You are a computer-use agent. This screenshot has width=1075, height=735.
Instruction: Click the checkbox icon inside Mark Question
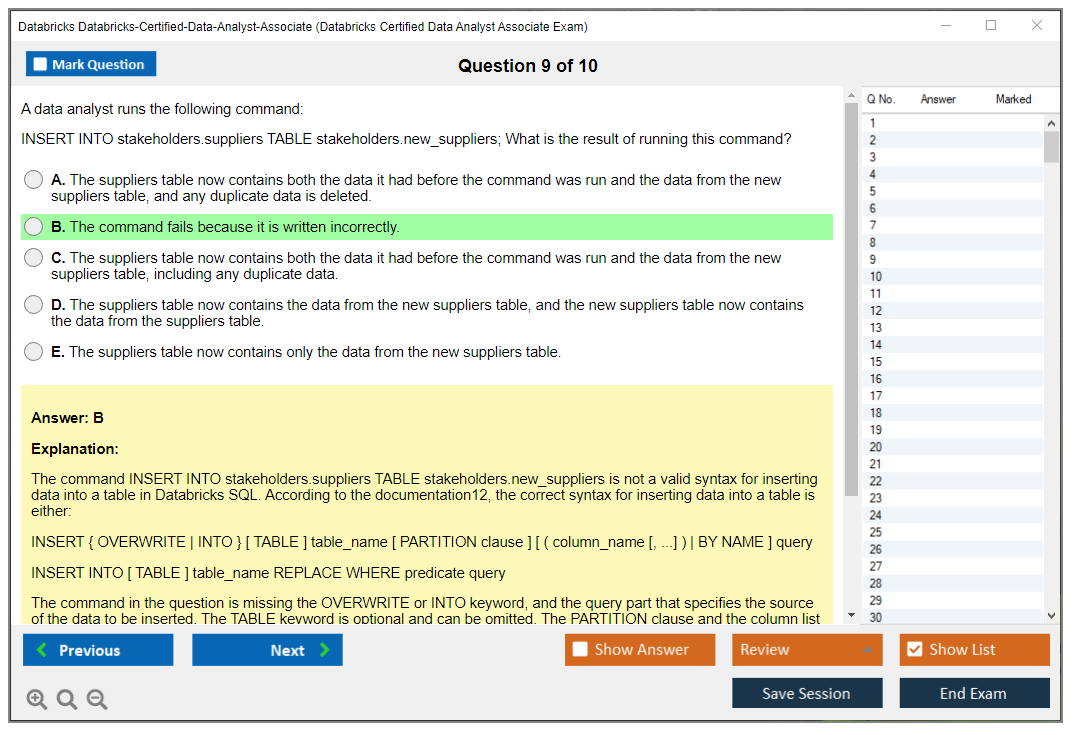40,63
